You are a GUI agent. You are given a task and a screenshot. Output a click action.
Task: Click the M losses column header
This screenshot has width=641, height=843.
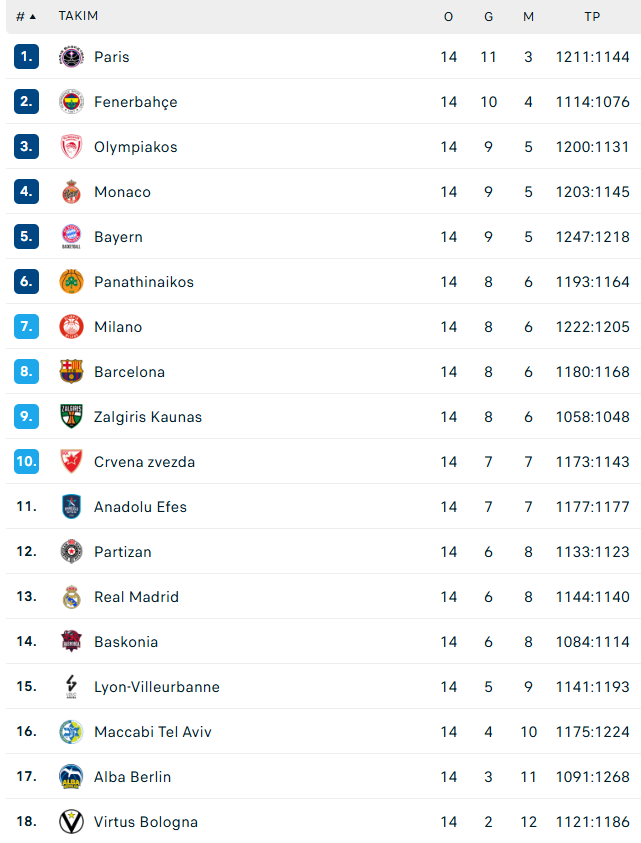(528, 16)
